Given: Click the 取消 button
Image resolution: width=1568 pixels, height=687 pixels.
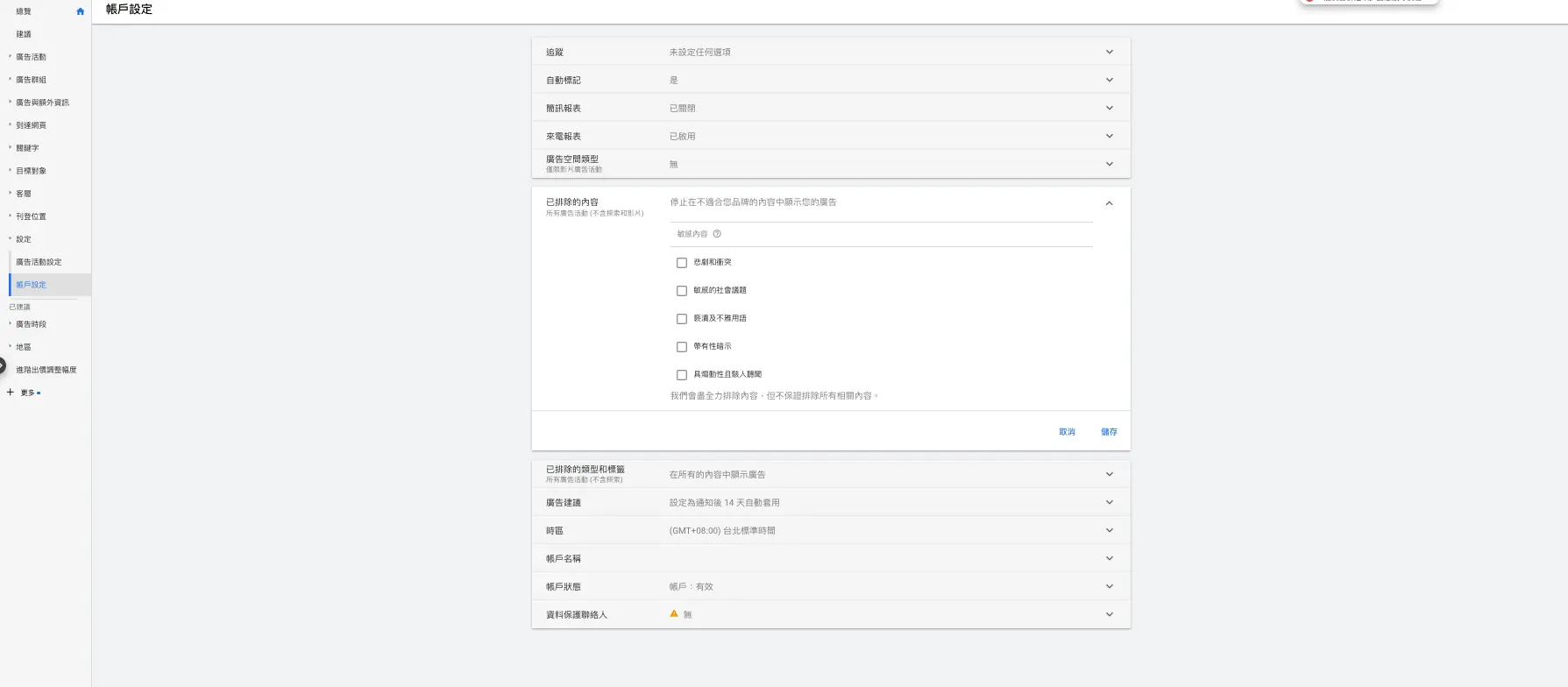Looking at the screenshot, I should (1067, 432).
